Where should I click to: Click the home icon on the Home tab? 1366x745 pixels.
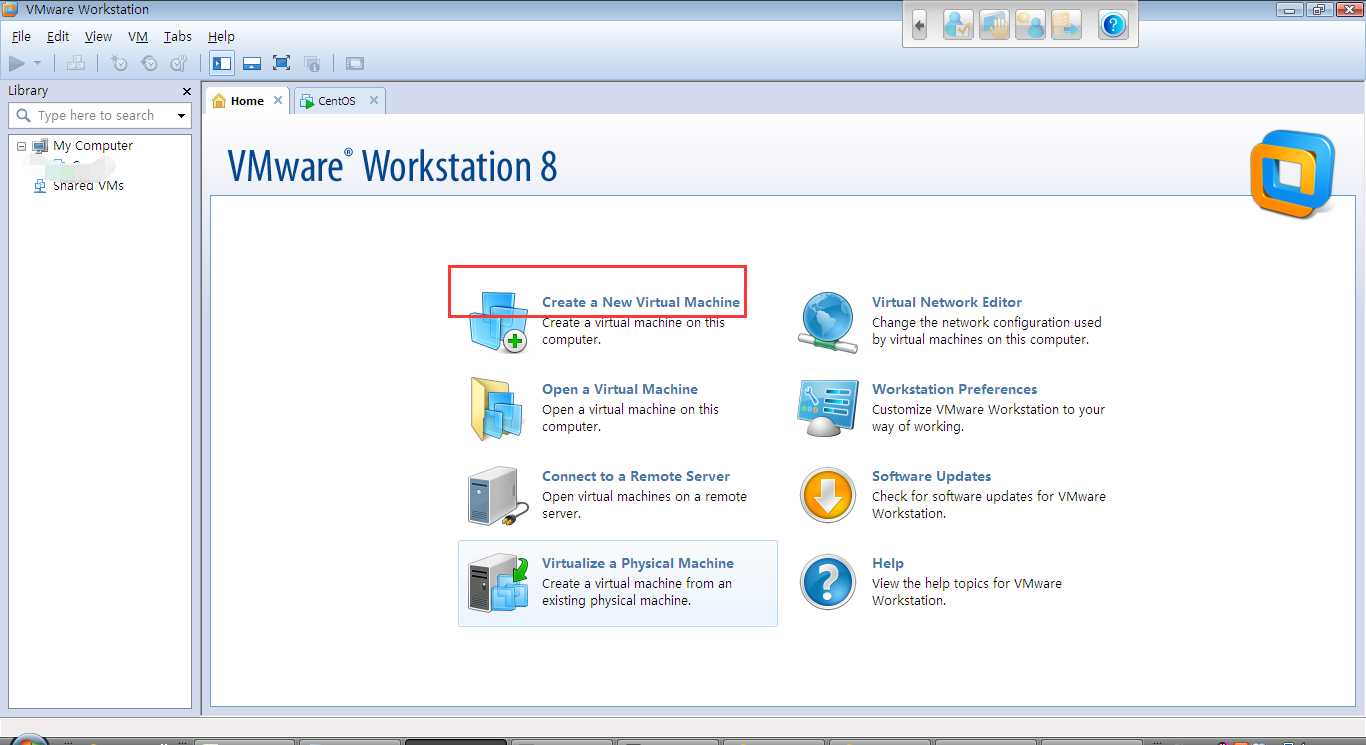(219, 101)
